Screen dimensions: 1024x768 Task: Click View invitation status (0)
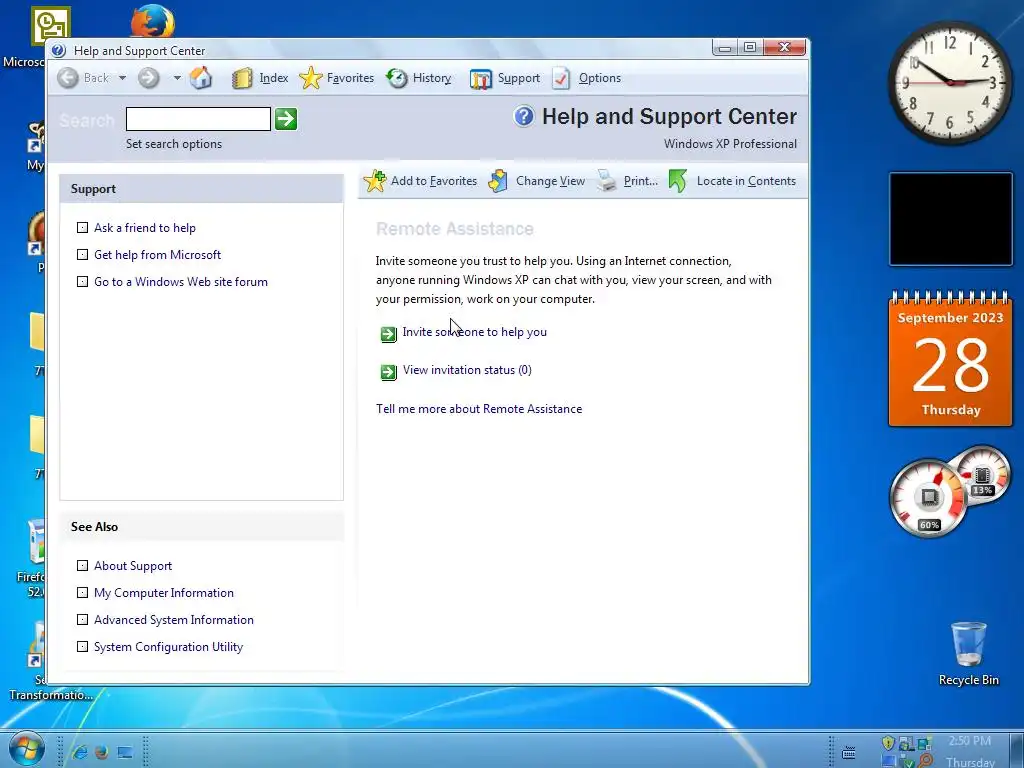tap(468, 370)
